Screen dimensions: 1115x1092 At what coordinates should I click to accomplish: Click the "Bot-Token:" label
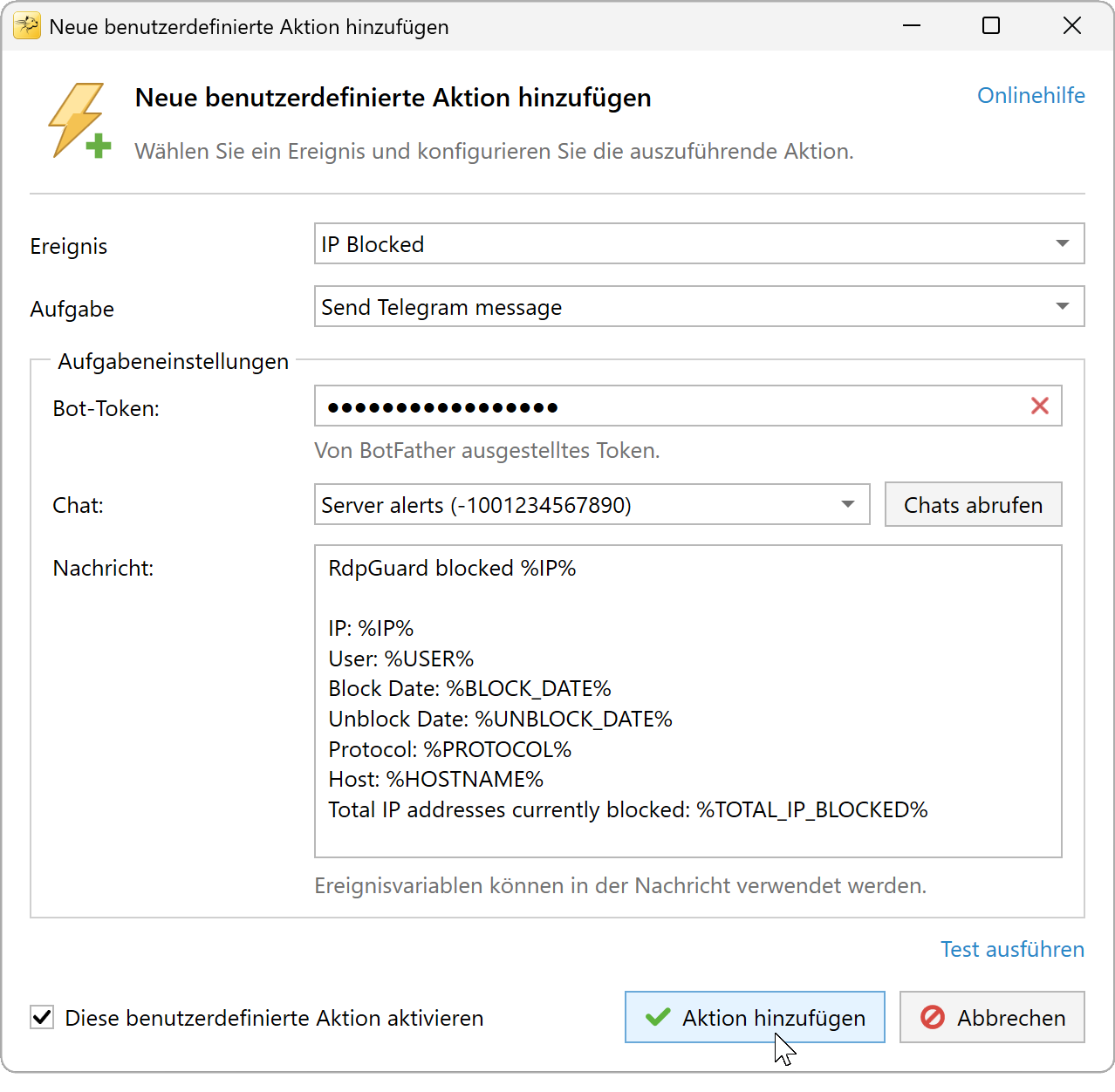click(106, 408)
